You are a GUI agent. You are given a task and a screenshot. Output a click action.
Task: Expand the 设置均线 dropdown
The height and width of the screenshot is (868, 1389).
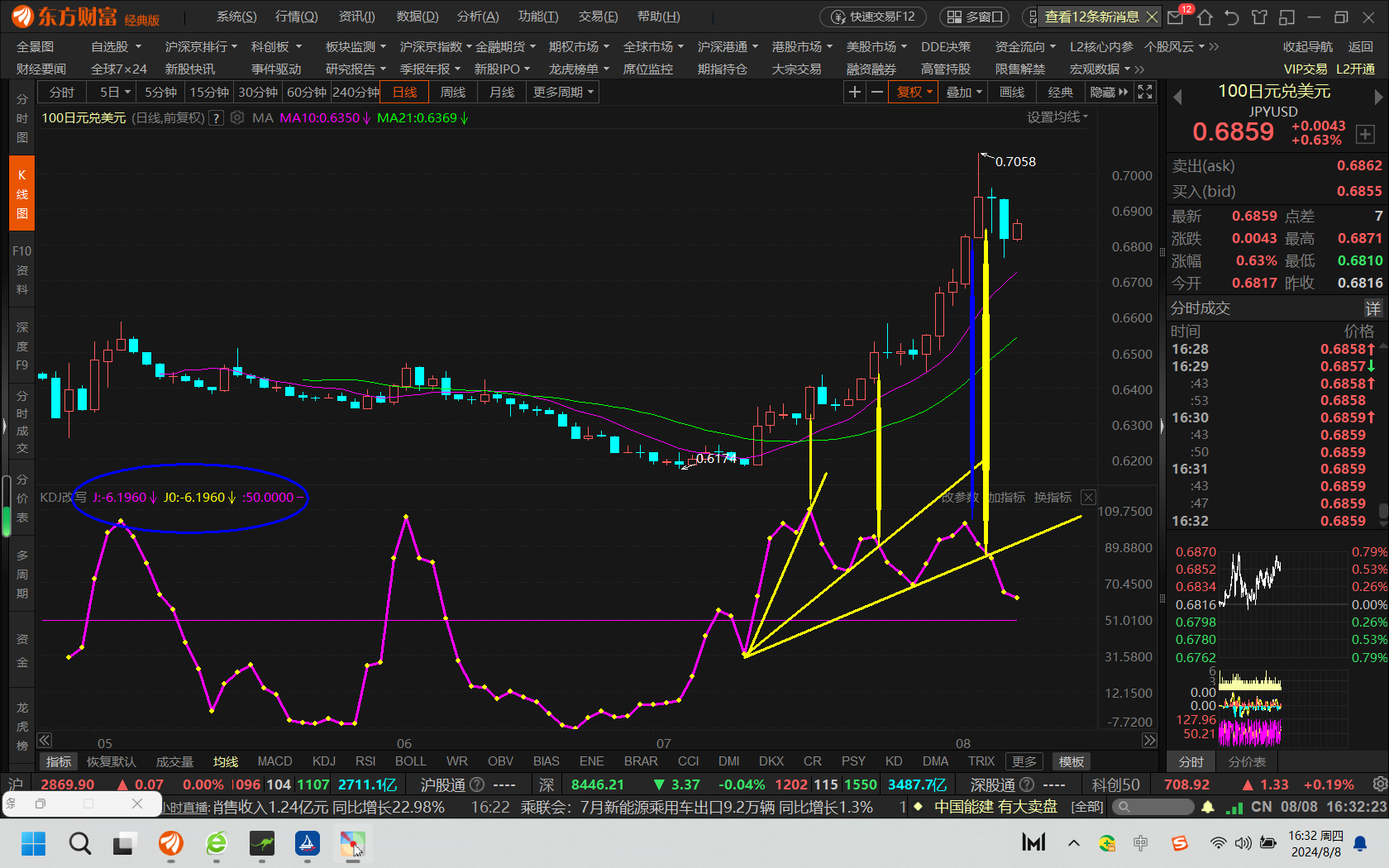point(1057,117)
